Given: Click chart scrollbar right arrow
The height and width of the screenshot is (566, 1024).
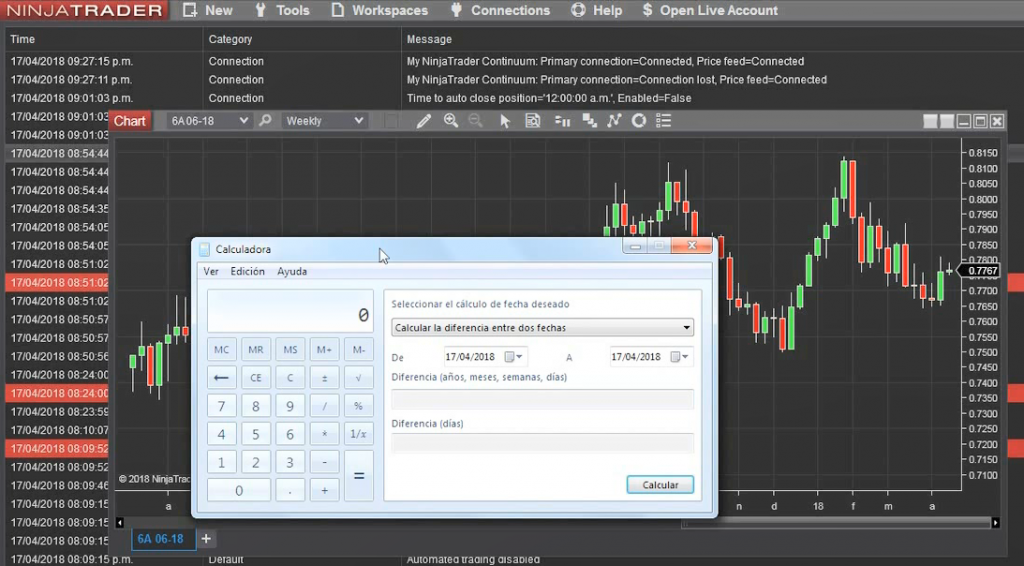Looking at the screenshot, I should tap(995, 522).
